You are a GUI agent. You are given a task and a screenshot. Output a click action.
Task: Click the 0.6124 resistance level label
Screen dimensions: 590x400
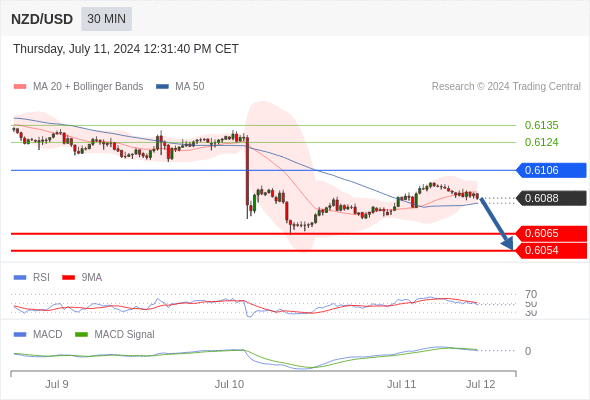pos(541,142)
